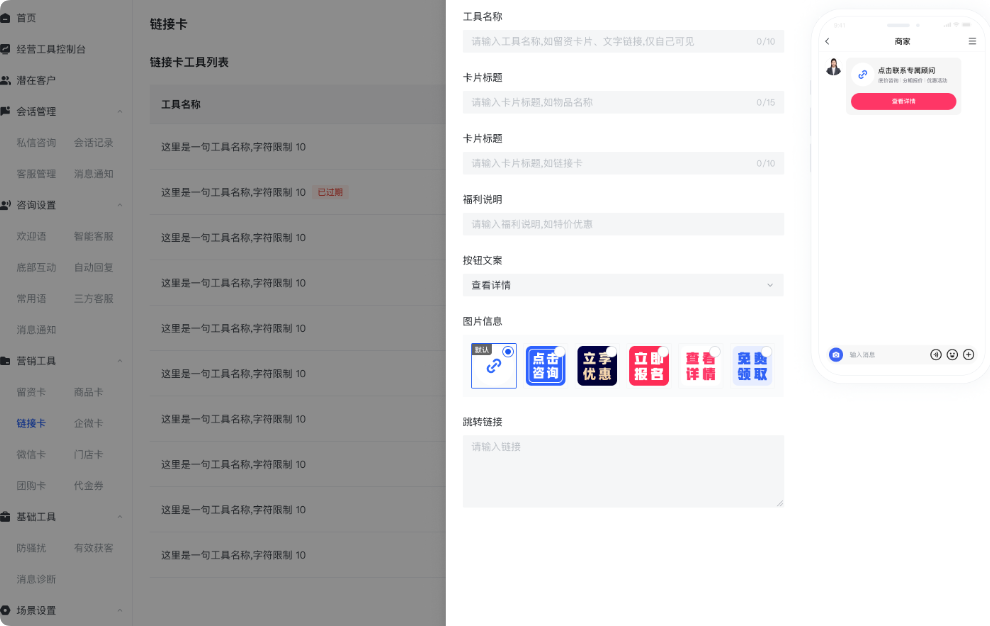Select the active 链接卡 menu item
This screenshot has width=990, height=626.
point(31,423)
